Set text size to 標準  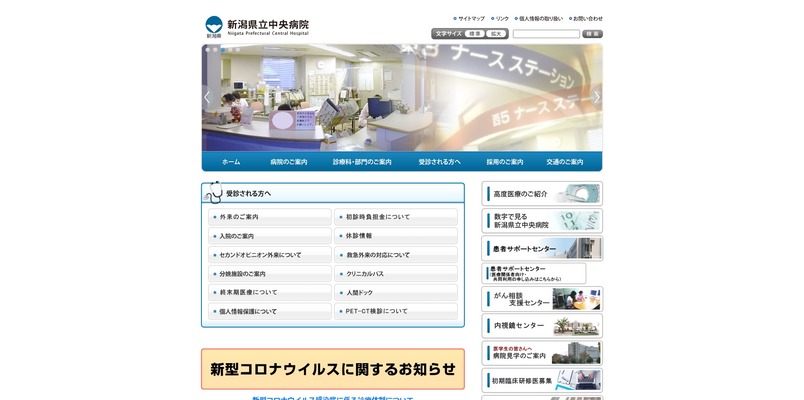click(475, 34)
